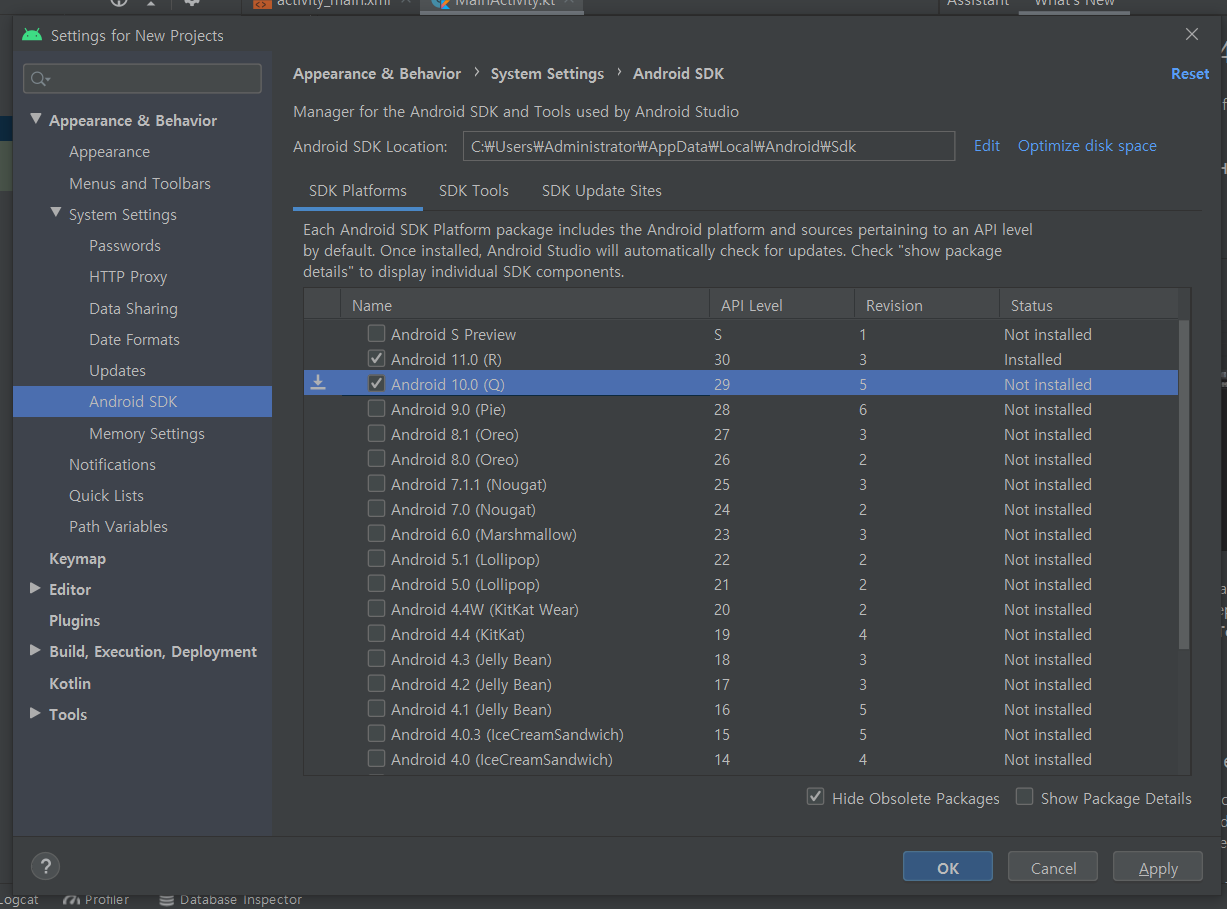Viewport: 1227px width, 909px height.
Task: Click the Reset link
Action: [x=1190, y=73]
